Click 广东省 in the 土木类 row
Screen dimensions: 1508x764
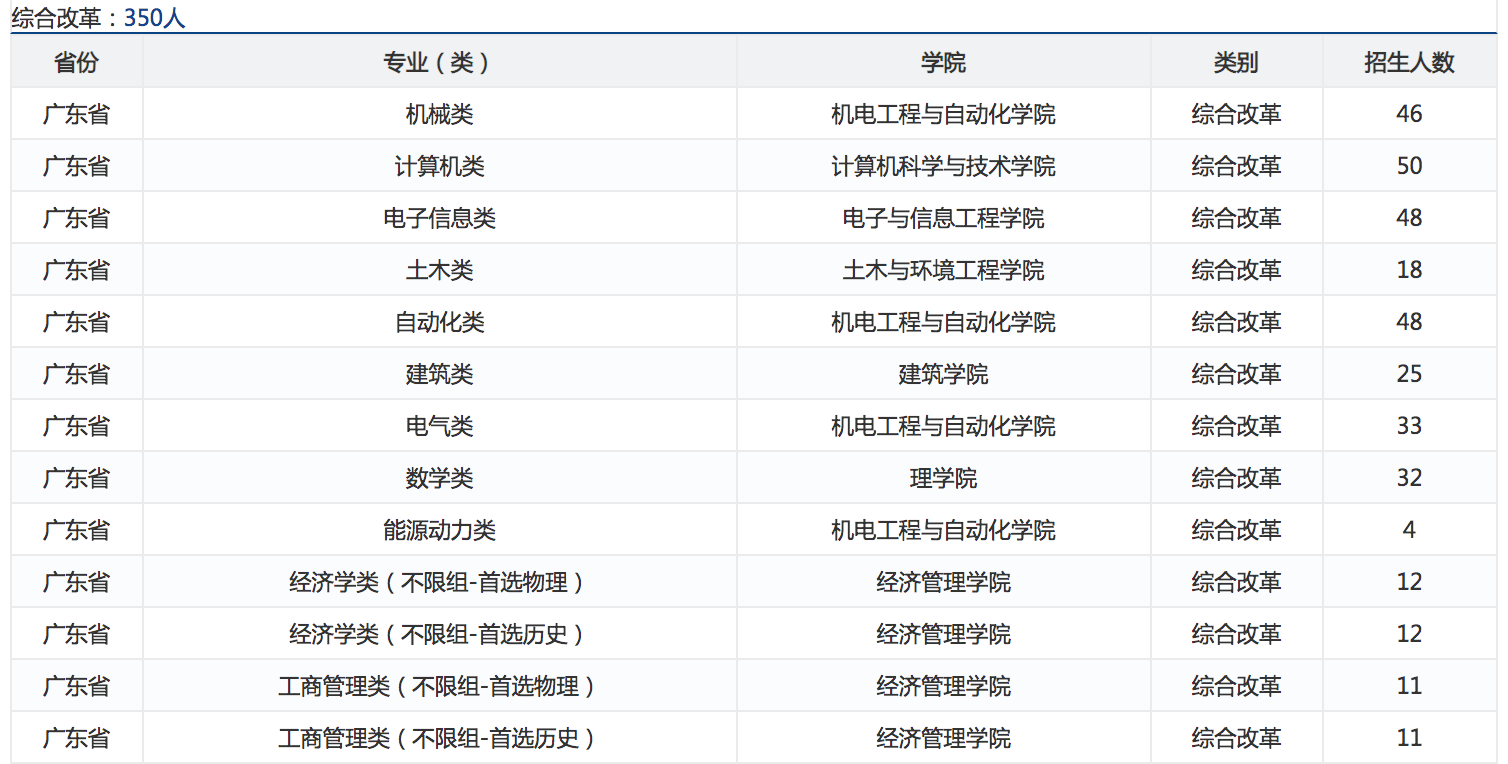(x=76, y=270)
